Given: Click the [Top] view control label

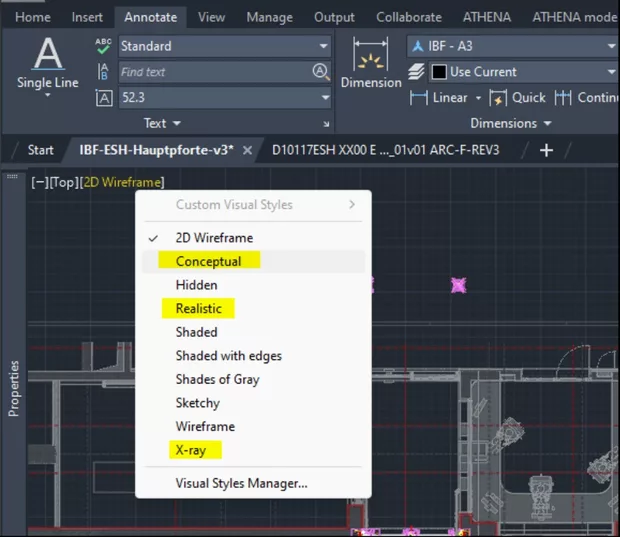Looking at the screenshot, I should click(63, 182).
